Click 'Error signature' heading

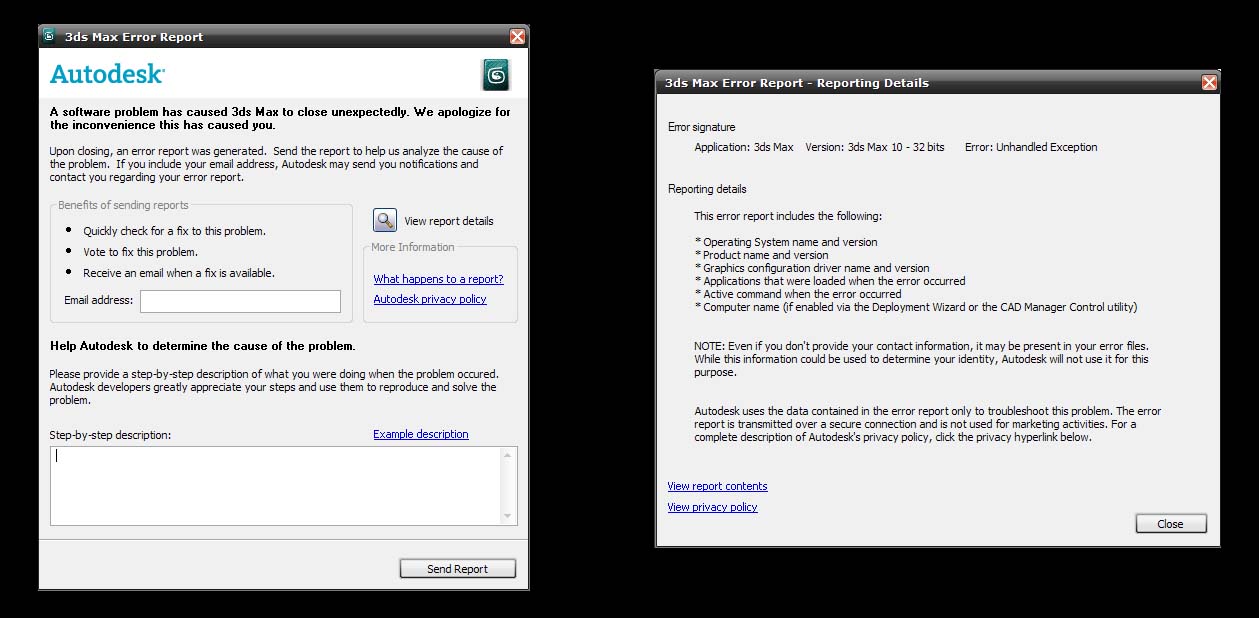click(x=701, y=127)
